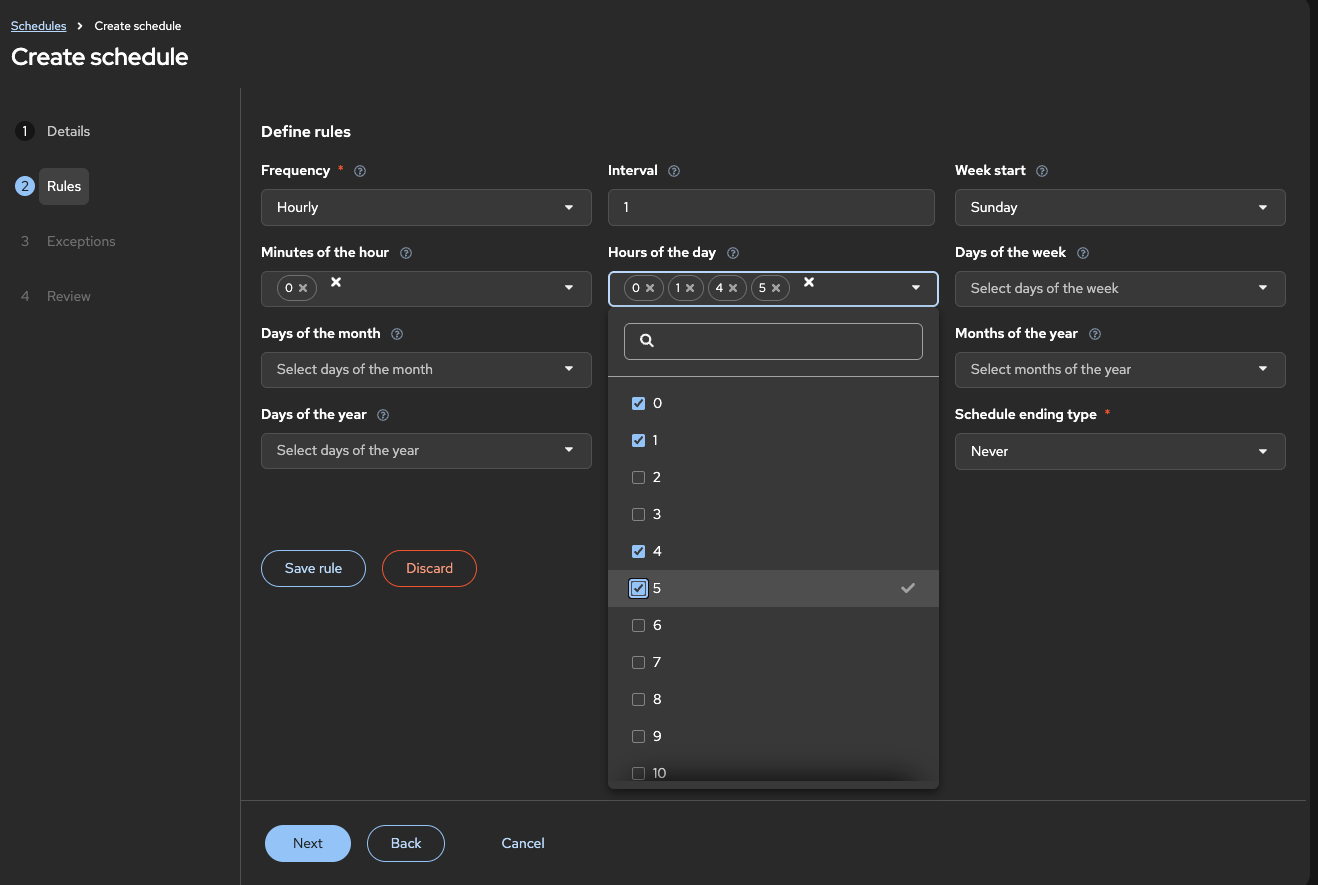This screenshot has width=1318, height=885.
Task: Check the hour 2 checkbox
Action: click(x=639, y=477)
